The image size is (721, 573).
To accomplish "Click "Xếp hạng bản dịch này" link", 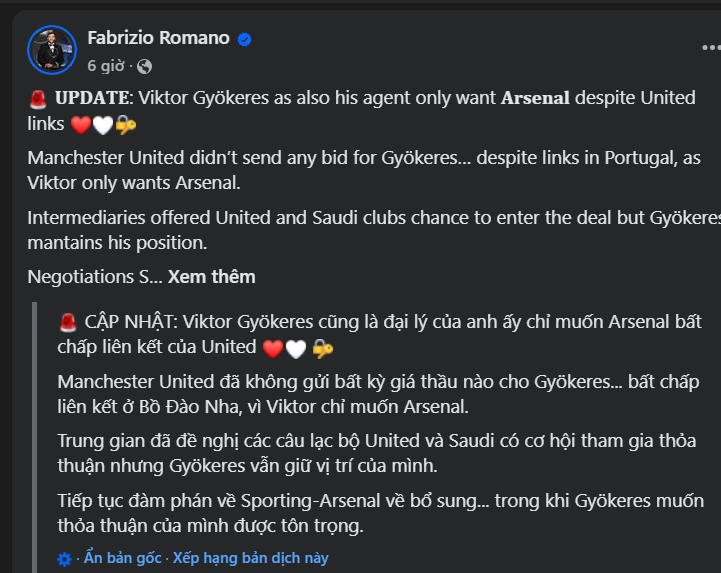I will (x=251, y=558).
